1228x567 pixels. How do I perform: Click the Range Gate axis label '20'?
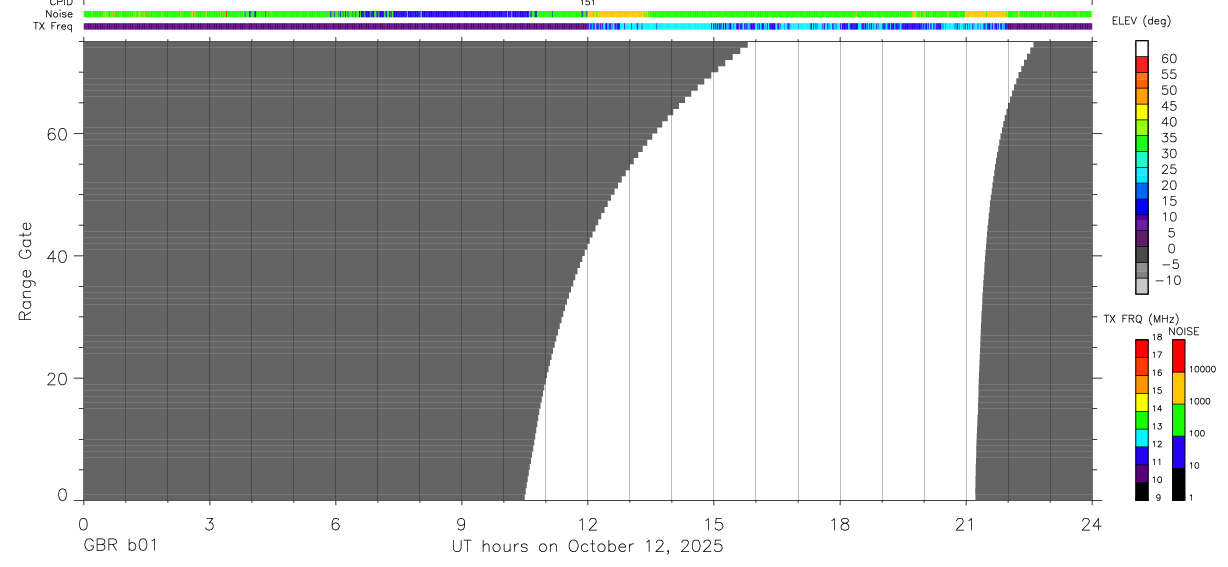click(56, 379)
